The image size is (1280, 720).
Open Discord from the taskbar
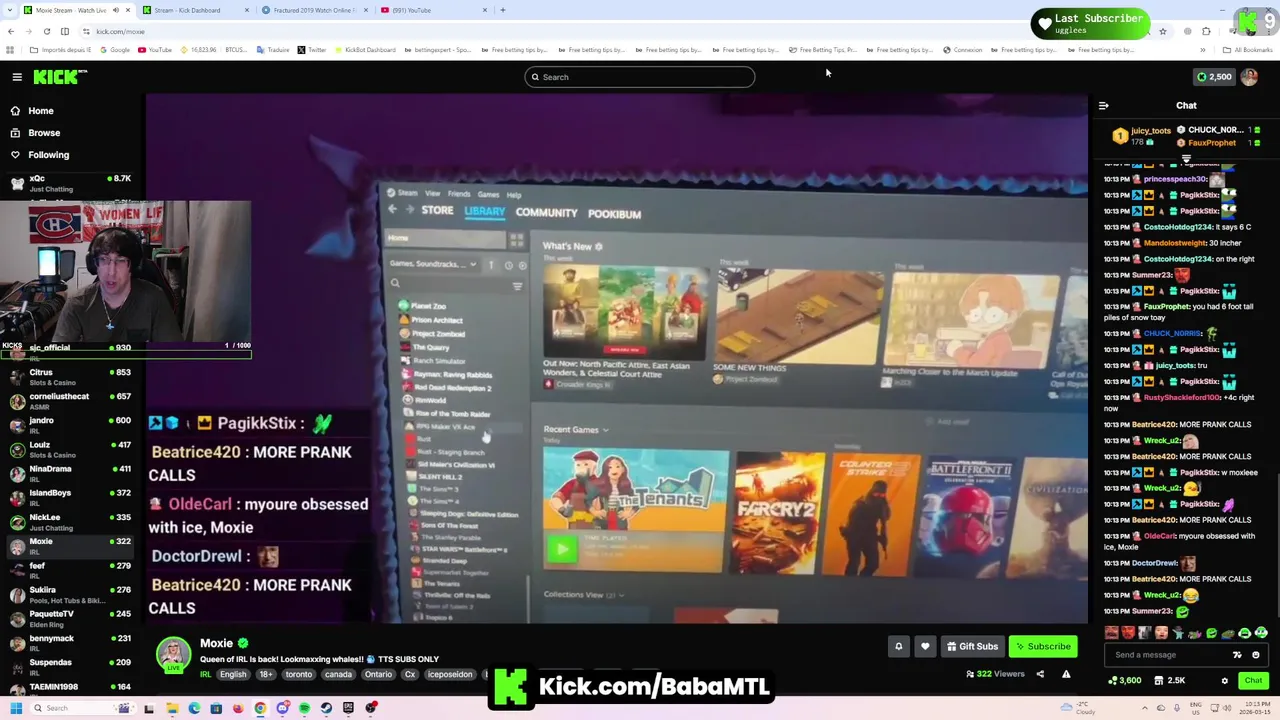tap(282, 708)
